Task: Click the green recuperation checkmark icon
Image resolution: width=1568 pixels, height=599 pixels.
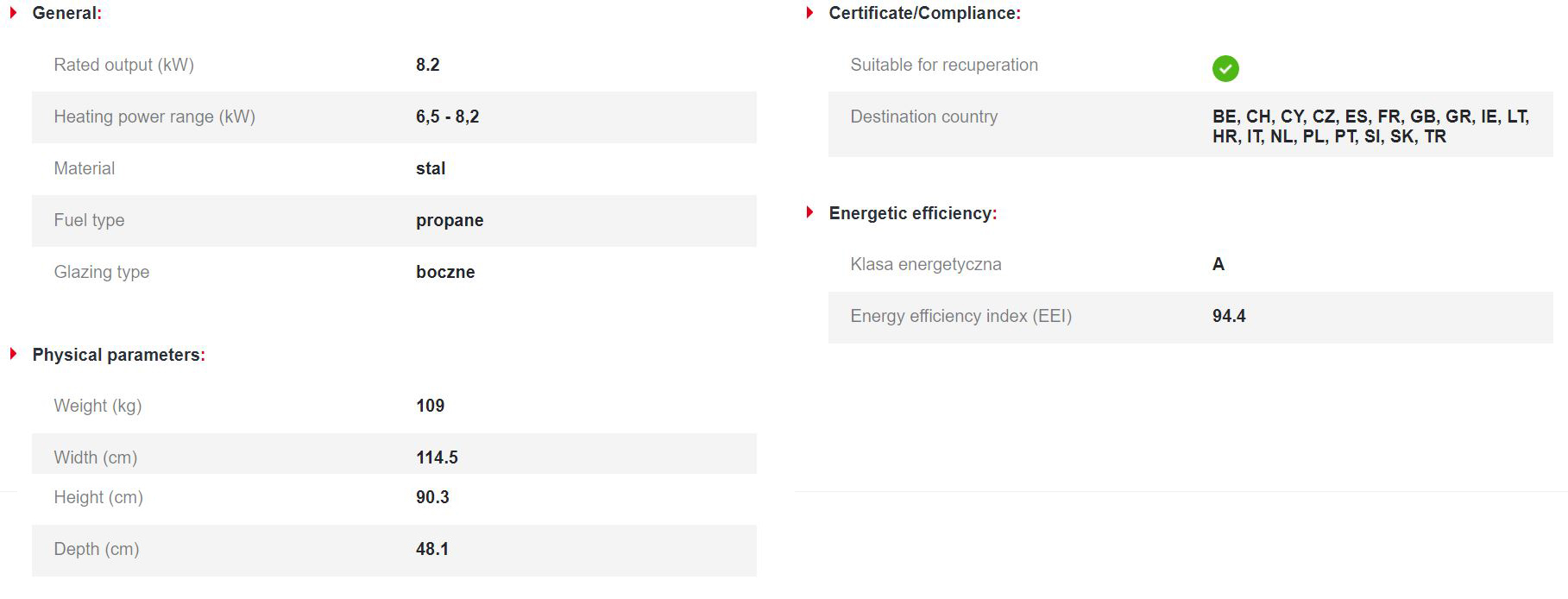Action: click(x=1225, y=68)
